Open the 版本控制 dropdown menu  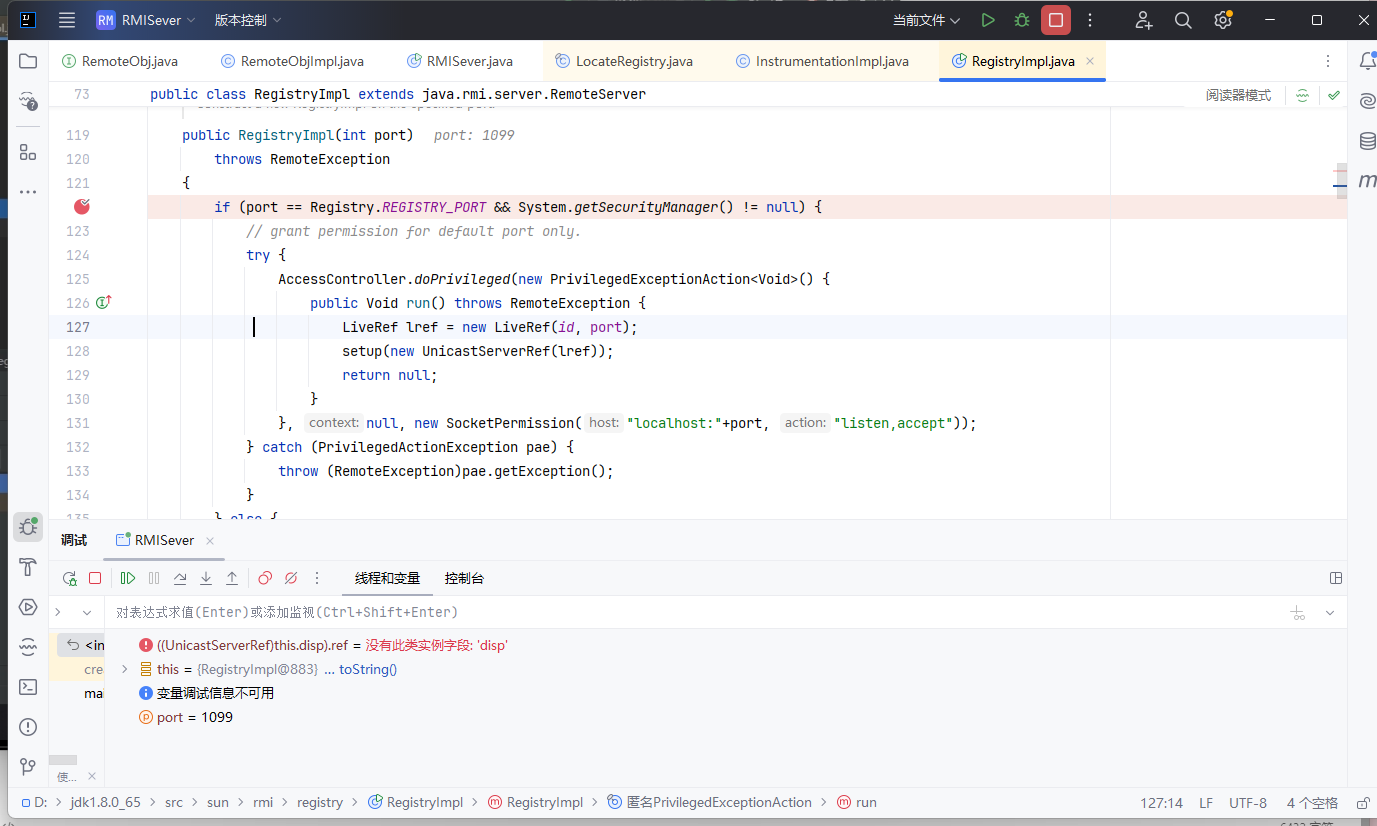pos(248,20)
